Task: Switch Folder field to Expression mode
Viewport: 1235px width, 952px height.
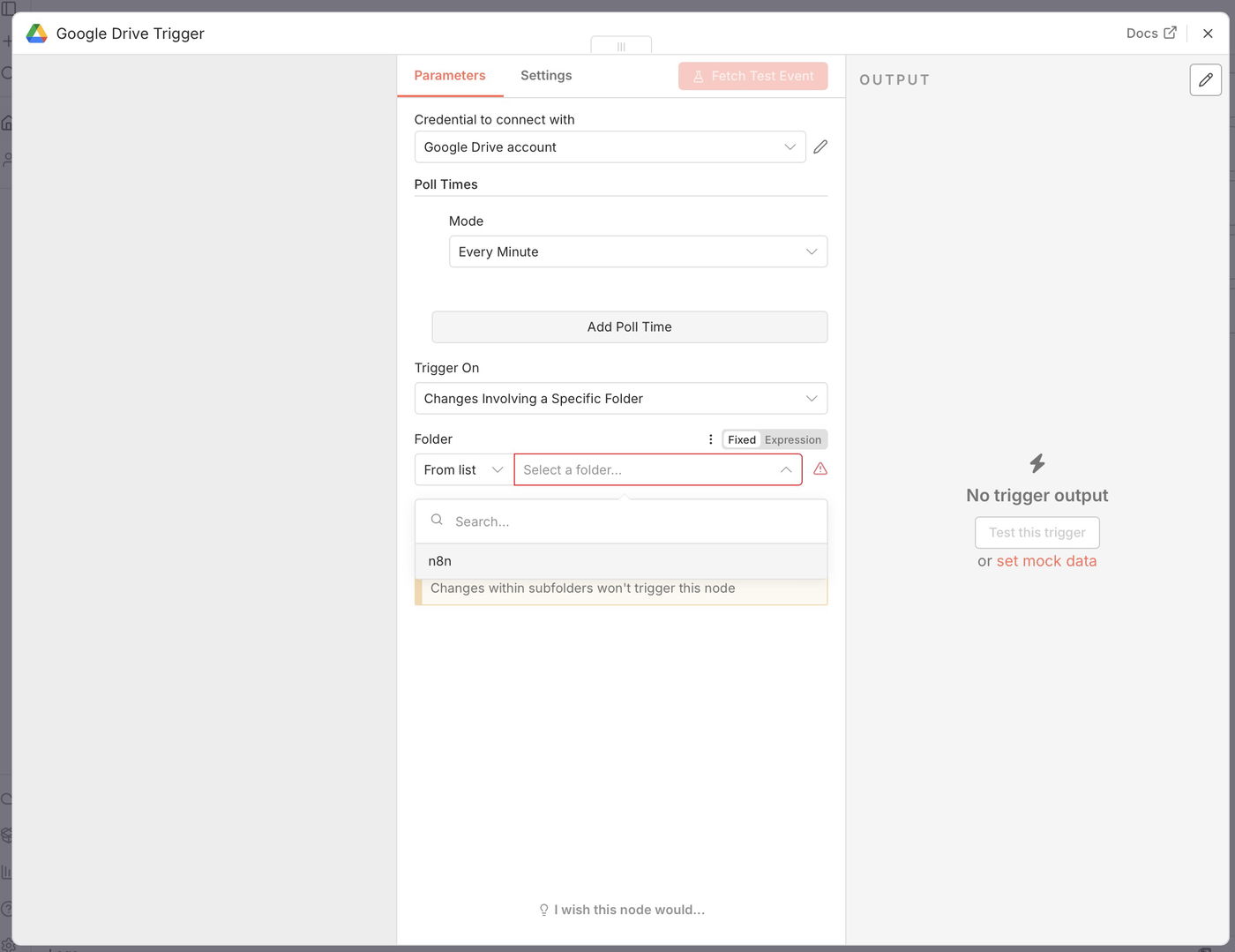Action: pyautogui.click(x=793, y=439)
